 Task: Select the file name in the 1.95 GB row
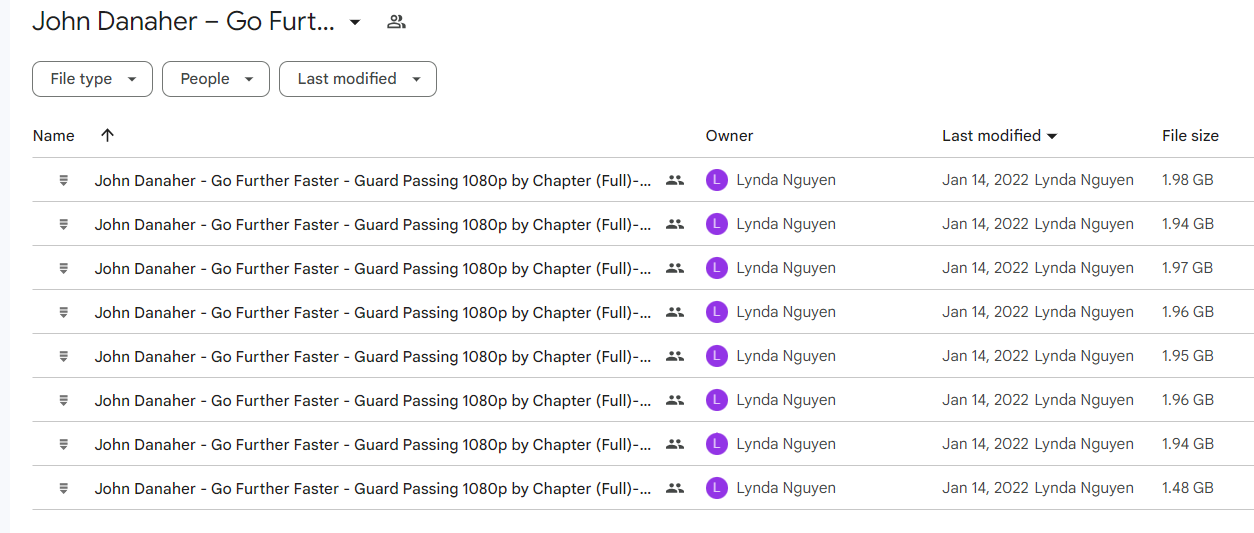pos(373,357)
